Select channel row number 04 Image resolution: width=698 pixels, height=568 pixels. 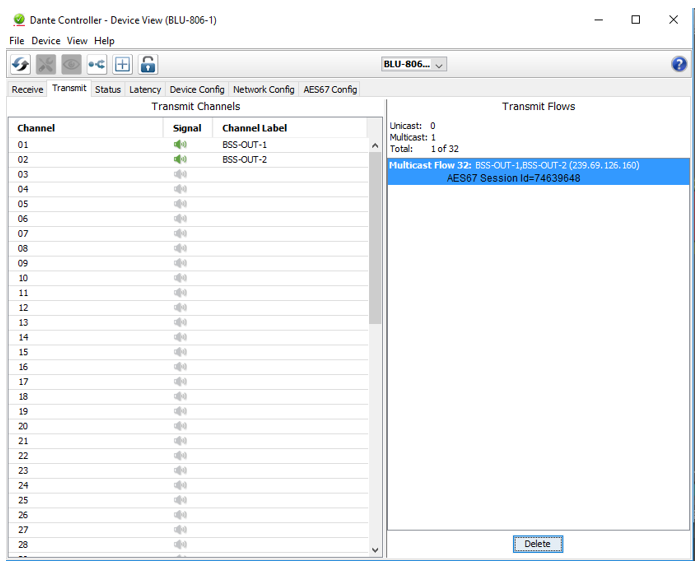pyautogui.click(x=23, y=189)
